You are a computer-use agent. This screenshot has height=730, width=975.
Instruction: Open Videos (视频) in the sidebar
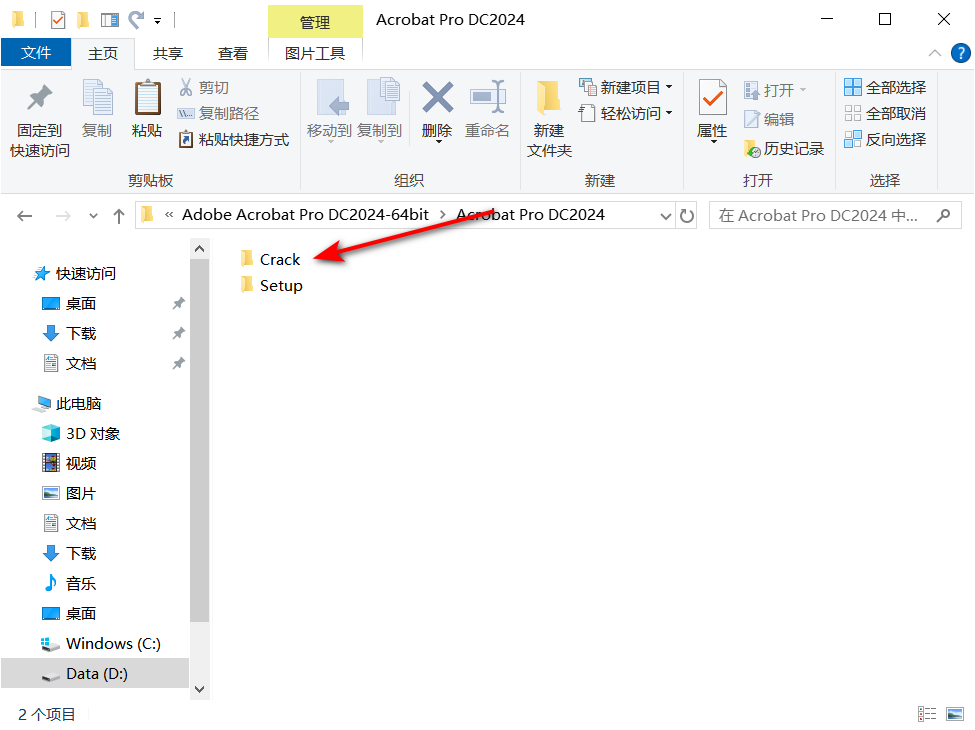click(69, 463)
